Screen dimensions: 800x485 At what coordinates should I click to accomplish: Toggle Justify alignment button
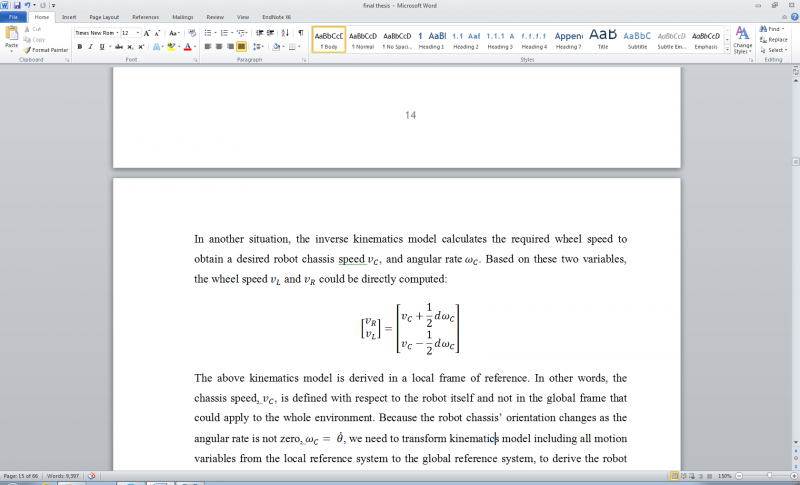point(241,46)
